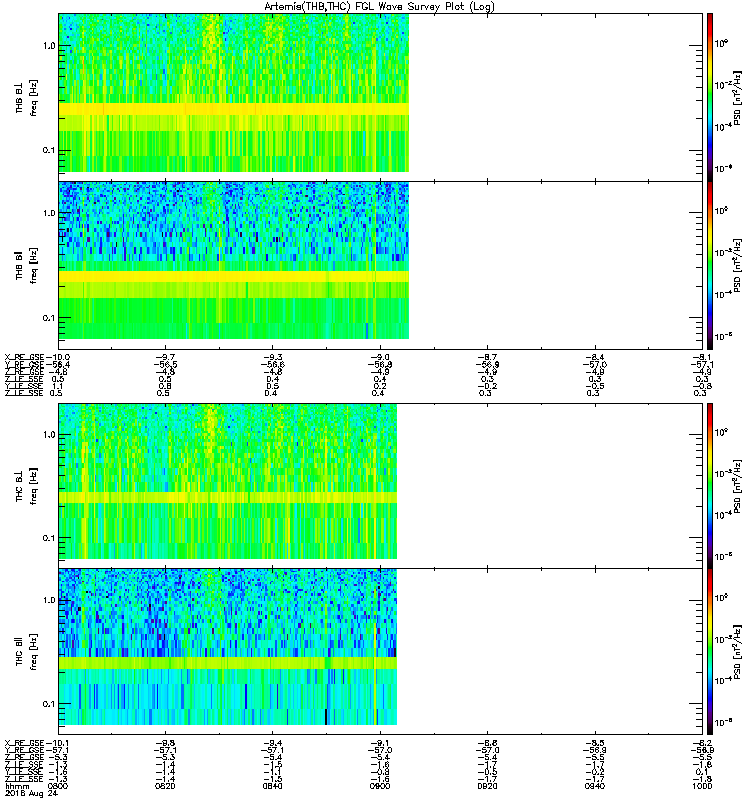This screenshot has height=800, width=750.
Task: Click the -9.8 X_RE_GSE value under THC panels
Action: [165, 743]
